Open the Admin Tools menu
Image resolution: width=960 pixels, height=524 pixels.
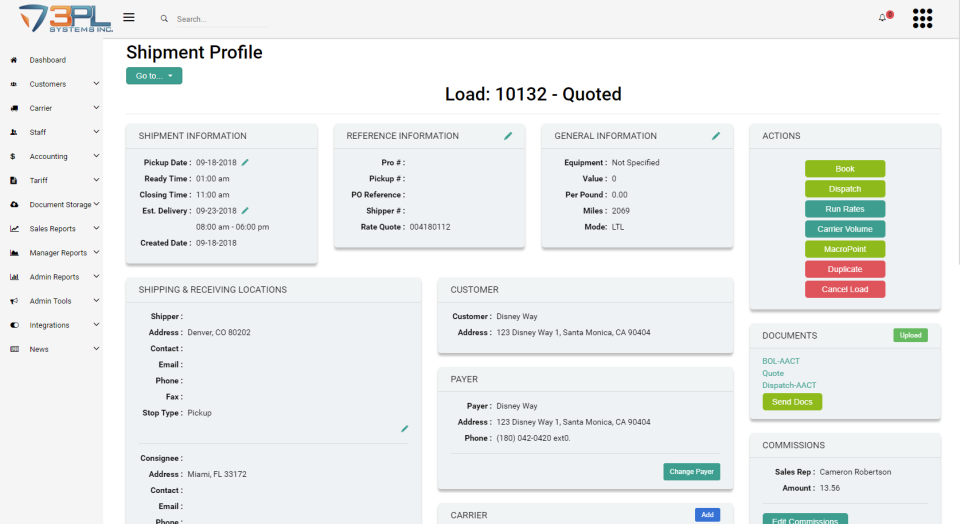(50, 301)
